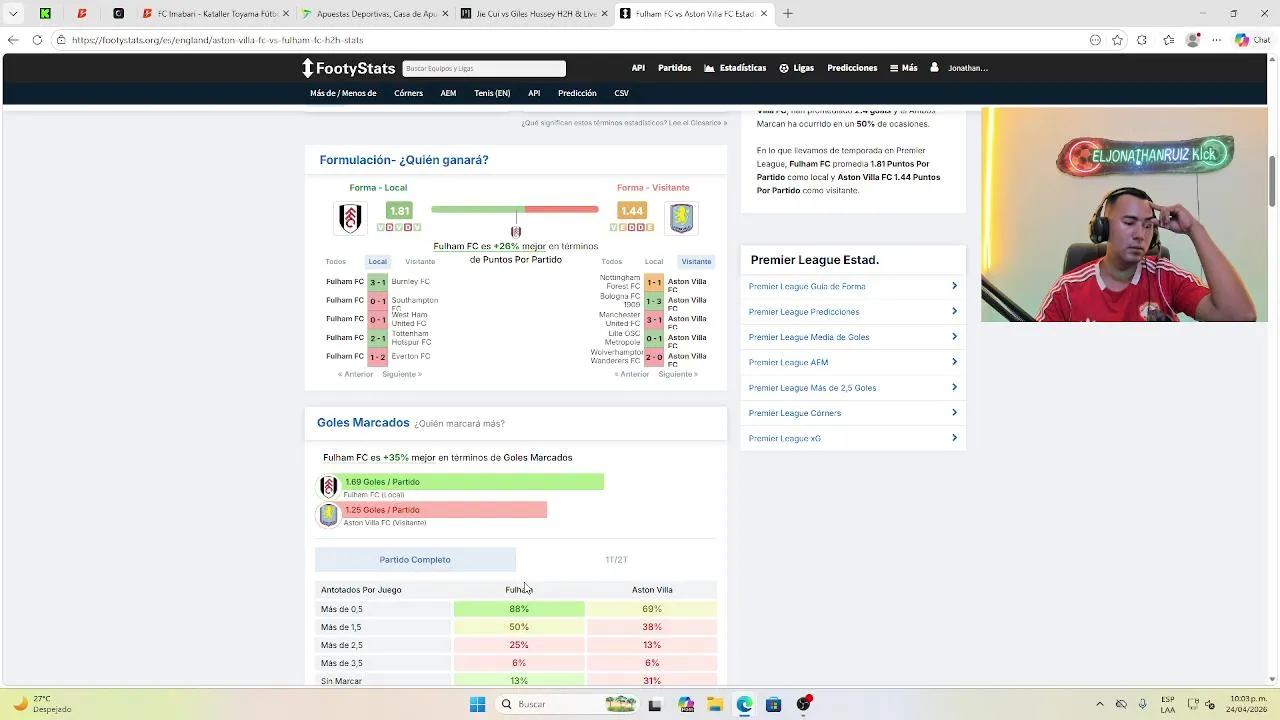This screenshot has height=720, width=1280.
Task: Click the Fulham FC crest under Forma - Local
Action: [350, 218]
